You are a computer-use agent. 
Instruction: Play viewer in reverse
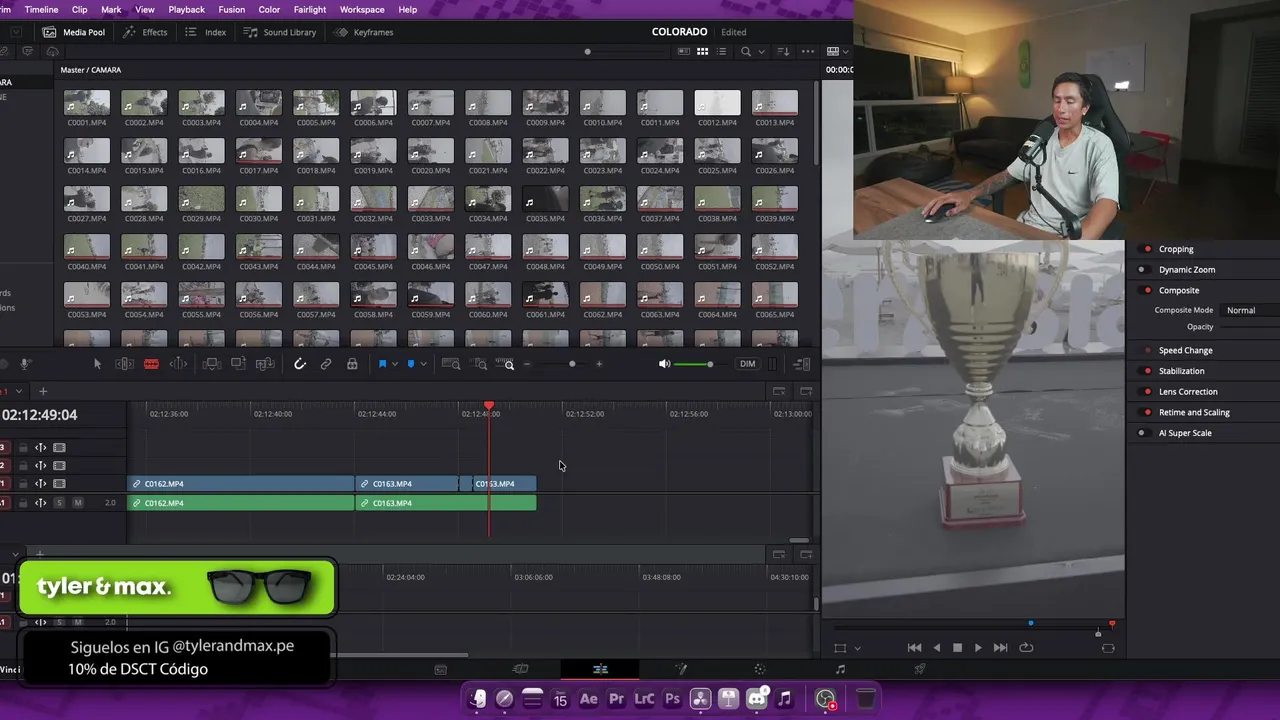click(936, 647)
